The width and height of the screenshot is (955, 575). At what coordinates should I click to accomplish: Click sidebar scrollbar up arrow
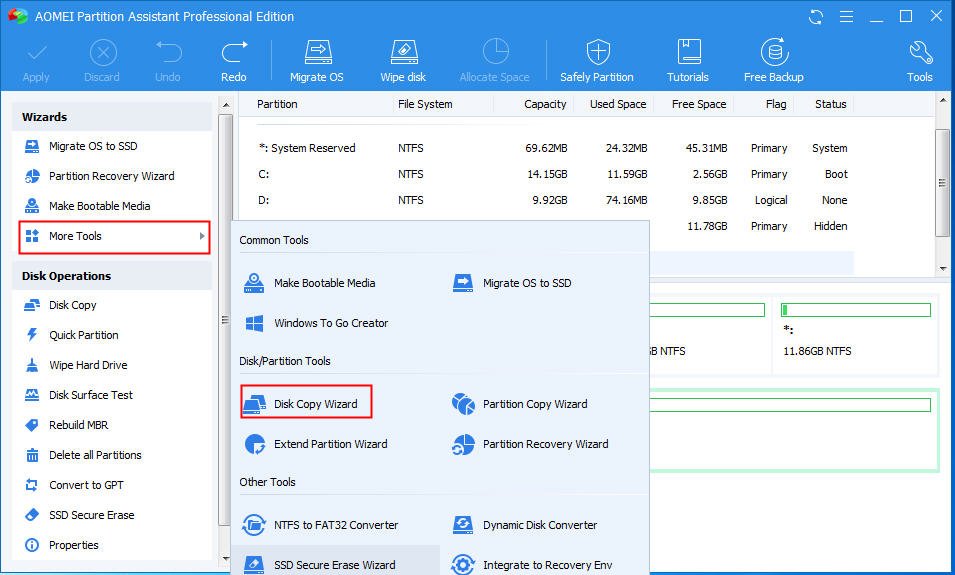coord(226,105)
